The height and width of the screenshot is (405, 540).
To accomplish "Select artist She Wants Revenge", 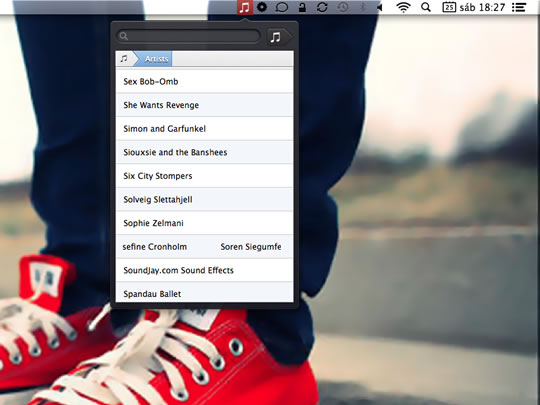I will coord(205,105).
